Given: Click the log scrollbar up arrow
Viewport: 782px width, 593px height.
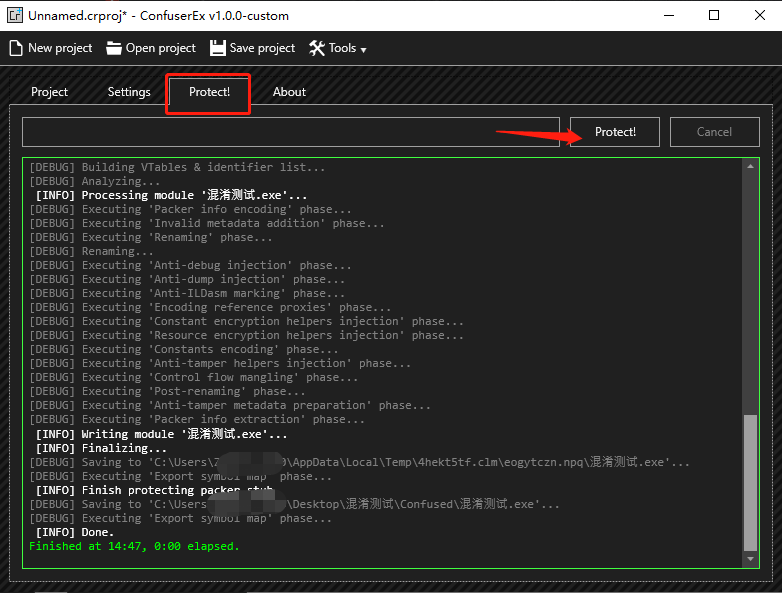Looking at the screenshot, I should pyautogui.click(x=750, y=166).
